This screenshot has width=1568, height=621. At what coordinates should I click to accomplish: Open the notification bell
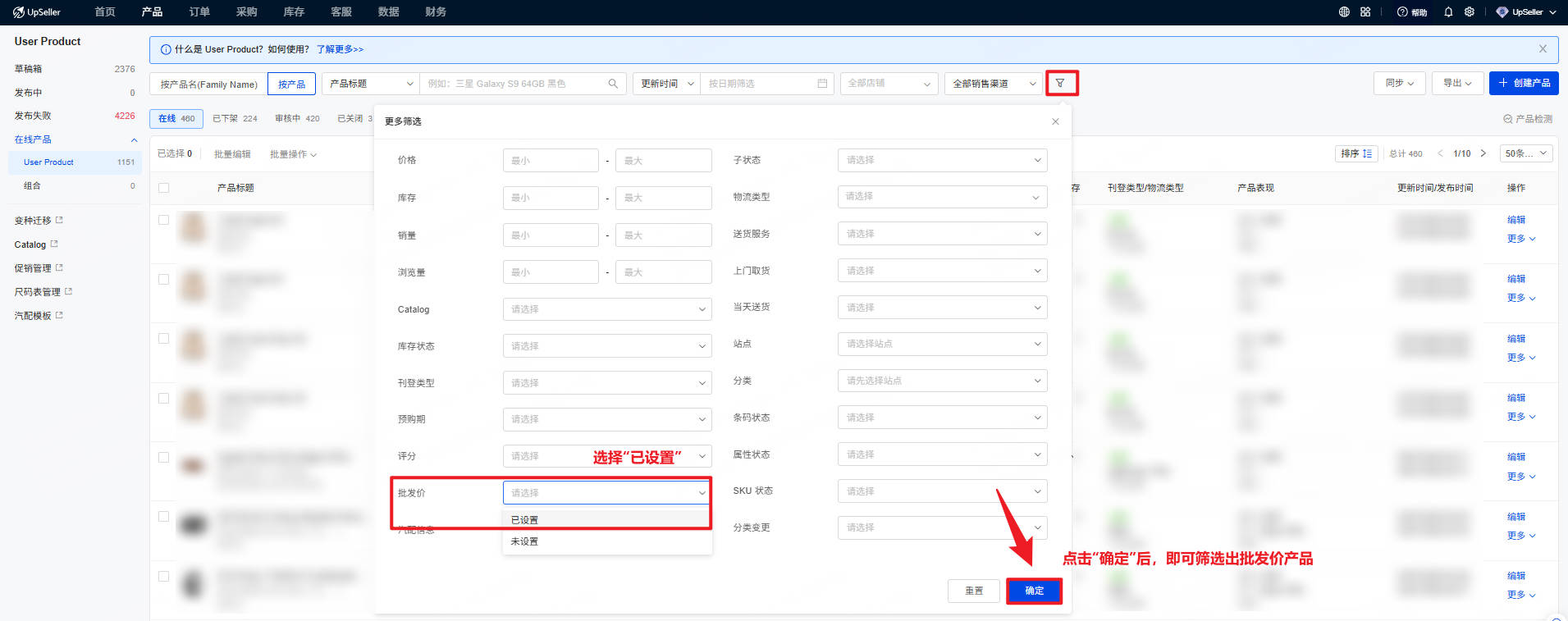1448,12
